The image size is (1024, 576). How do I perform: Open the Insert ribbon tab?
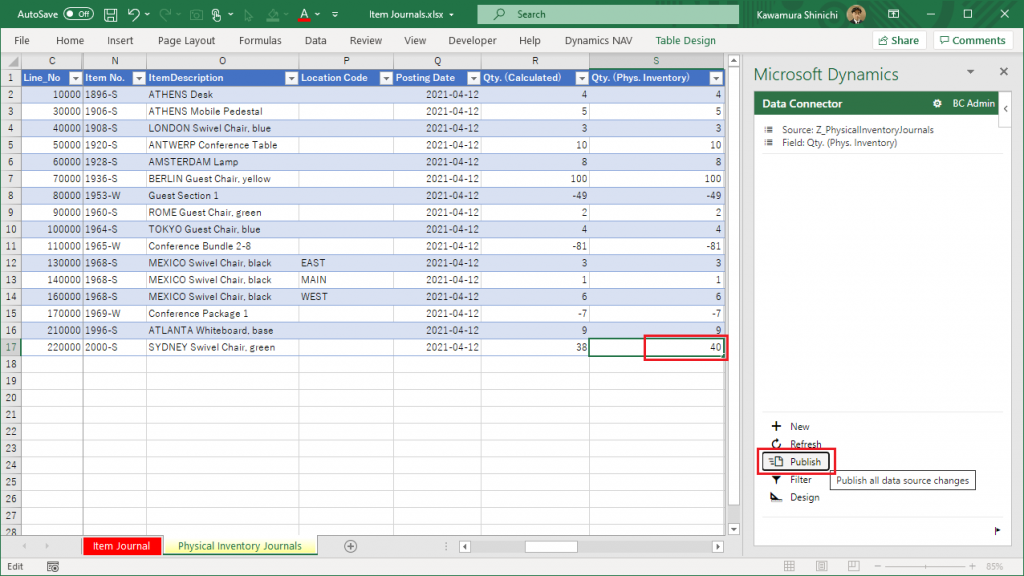(x=120, y=40)
